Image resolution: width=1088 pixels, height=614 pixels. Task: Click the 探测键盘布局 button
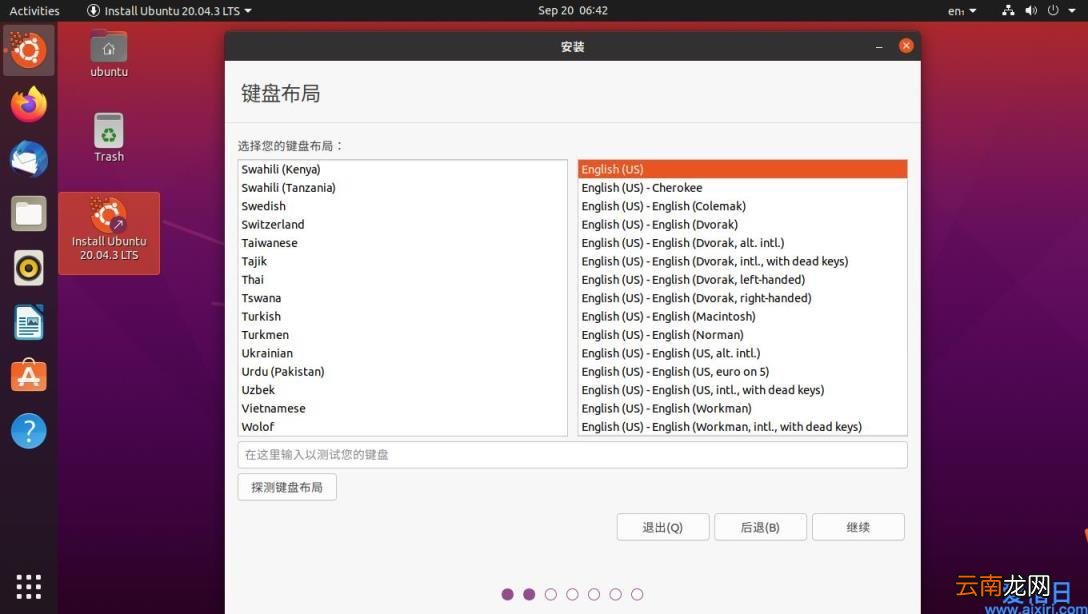tap(287, 487)
